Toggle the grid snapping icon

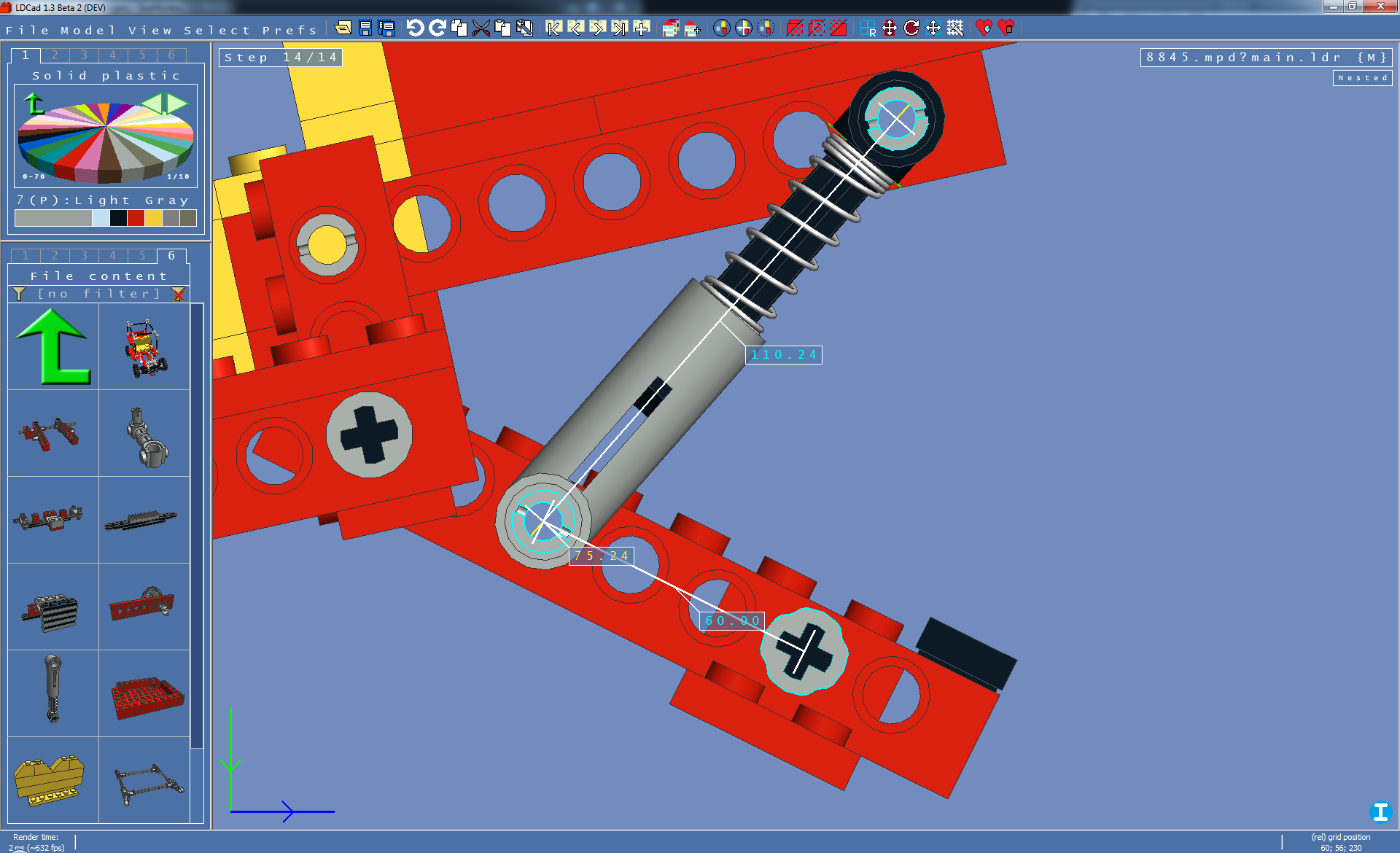pos(955,28)
